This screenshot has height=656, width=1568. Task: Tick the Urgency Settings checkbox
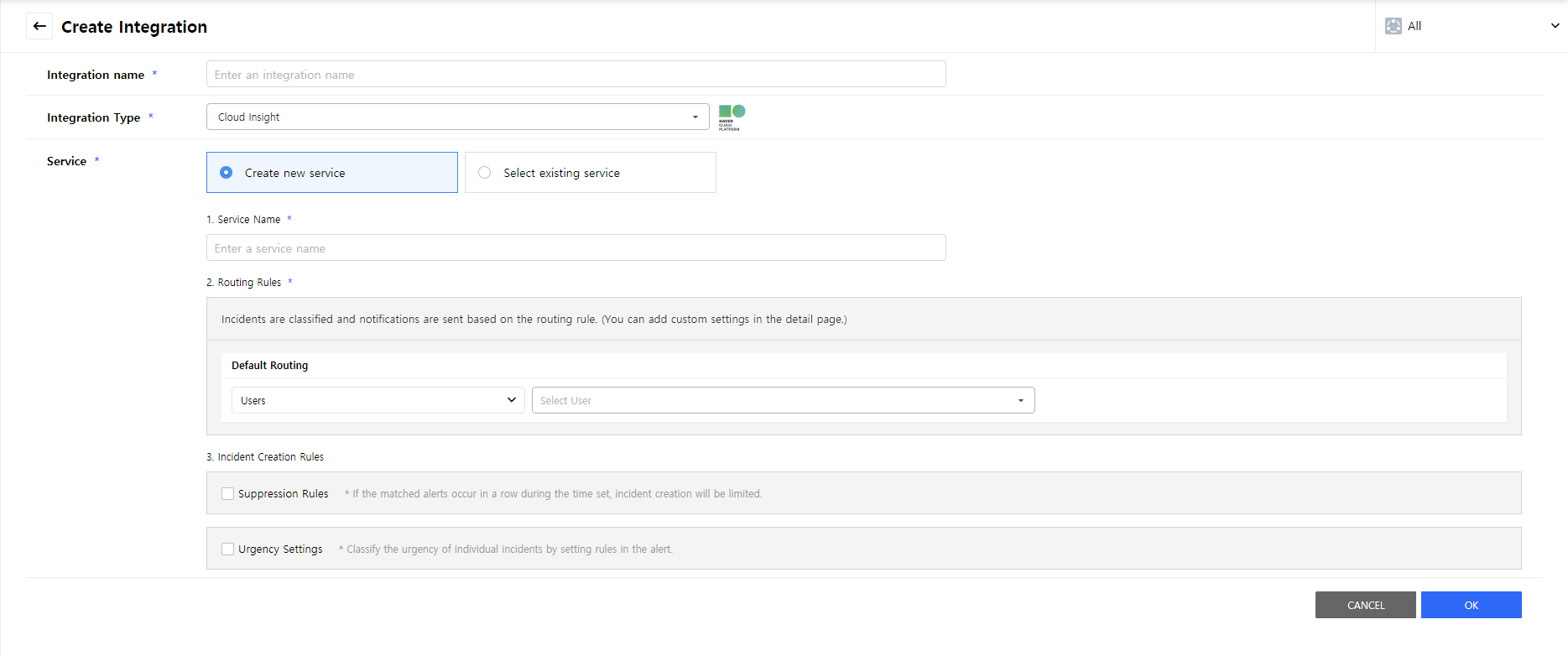pos(227,549)
